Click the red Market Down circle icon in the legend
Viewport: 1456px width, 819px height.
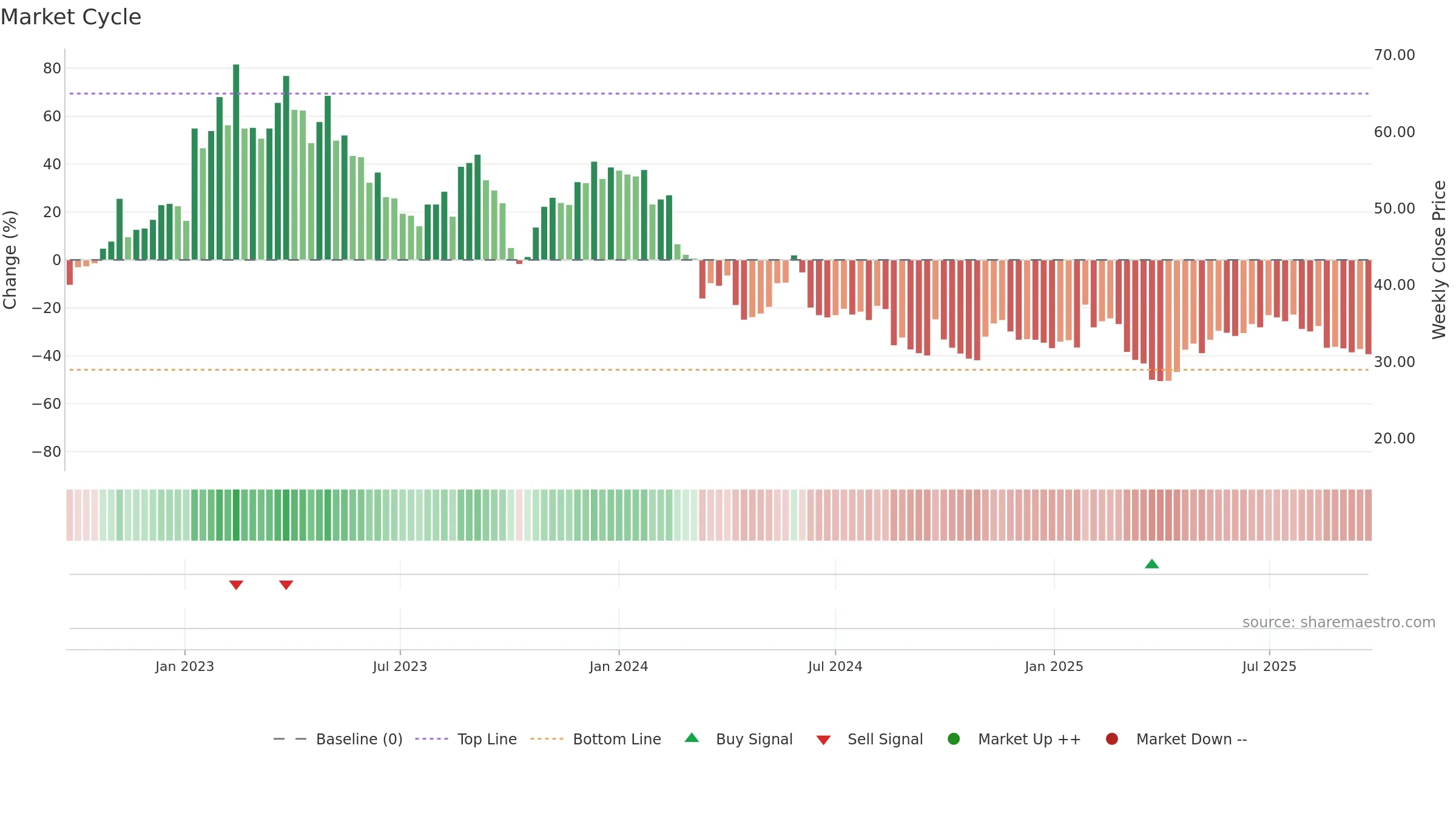[1112, 739]
